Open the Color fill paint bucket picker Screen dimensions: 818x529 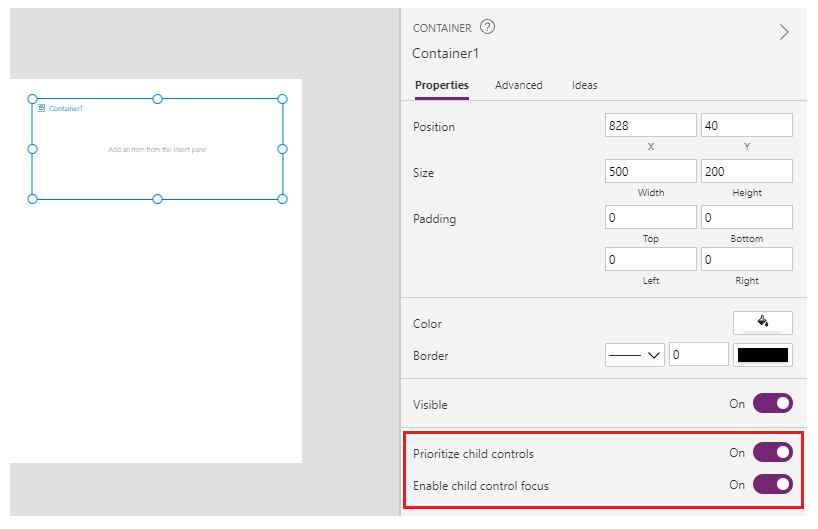click(x=762, y=323)
